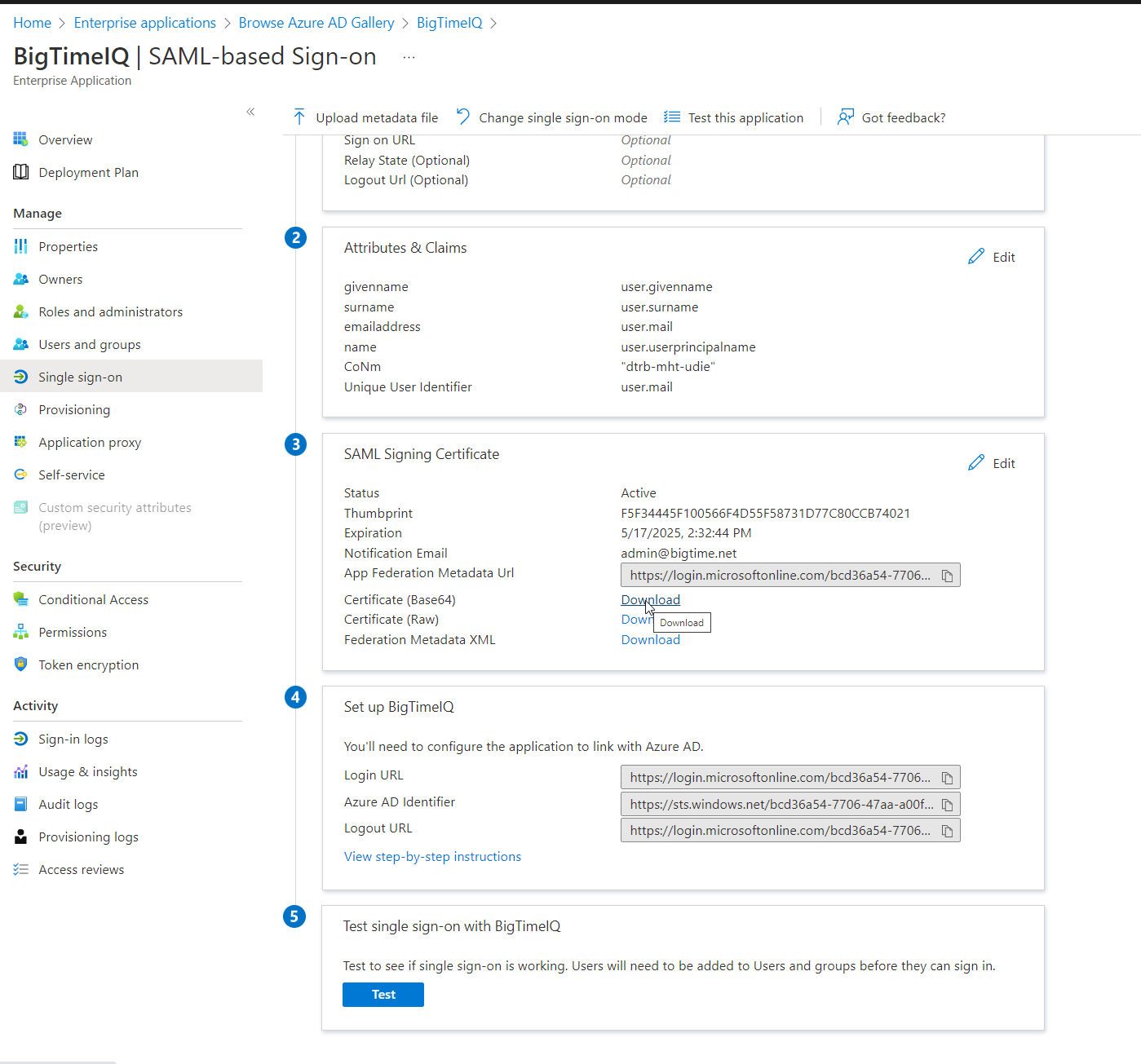1141x1064 pixels.
Task: Click the Overview grid icon in sidebar
Action: (x=20, y=139)
